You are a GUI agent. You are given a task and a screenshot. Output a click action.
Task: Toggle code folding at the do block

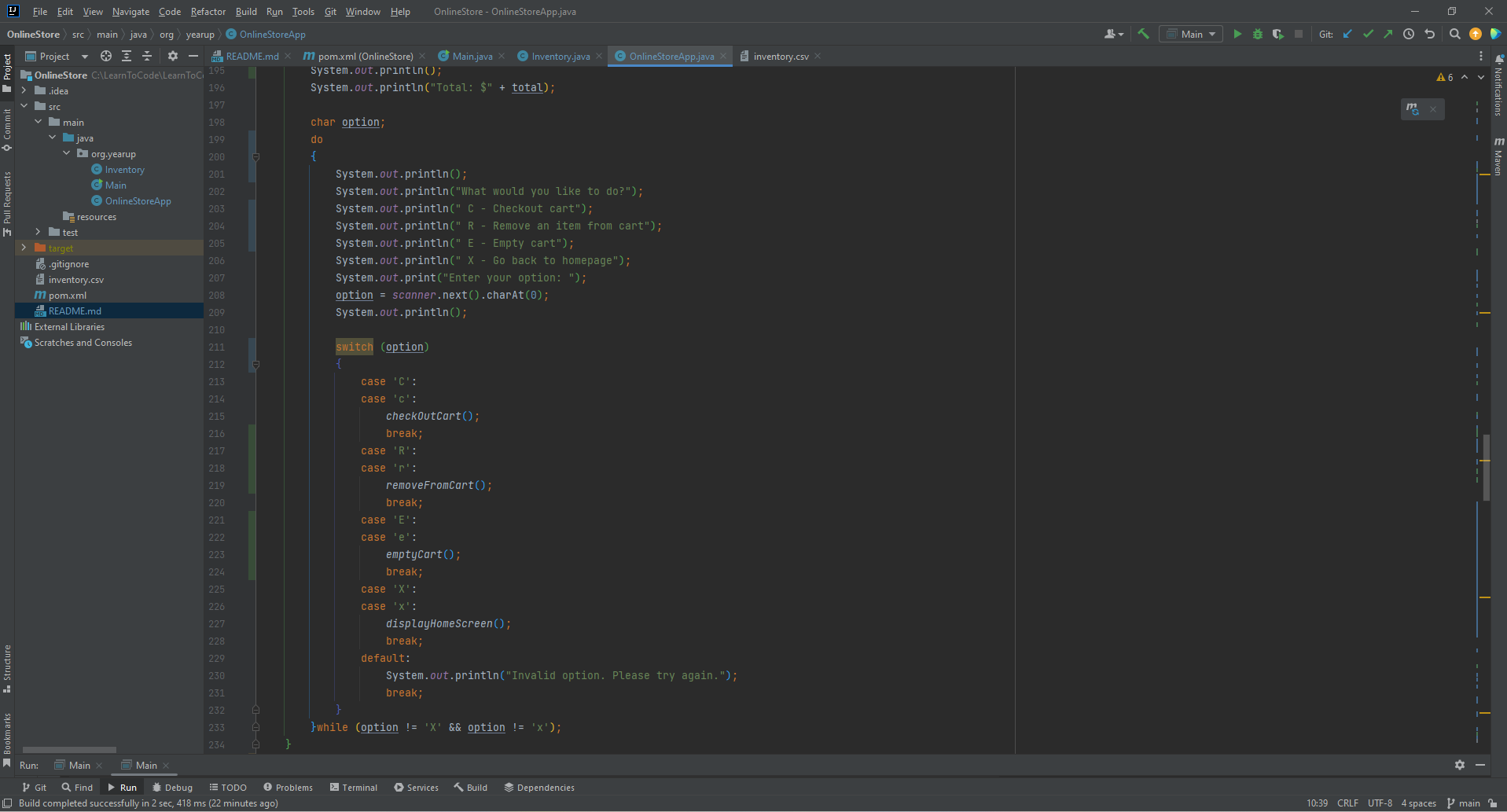[255, 156]
